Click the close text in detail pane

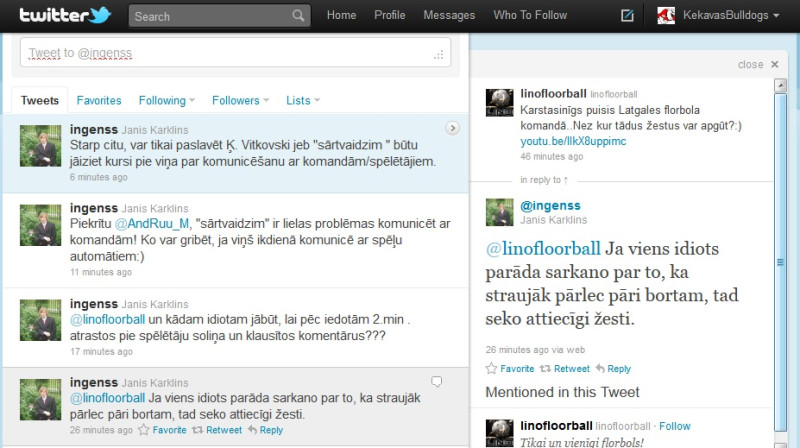coord(751,64)
